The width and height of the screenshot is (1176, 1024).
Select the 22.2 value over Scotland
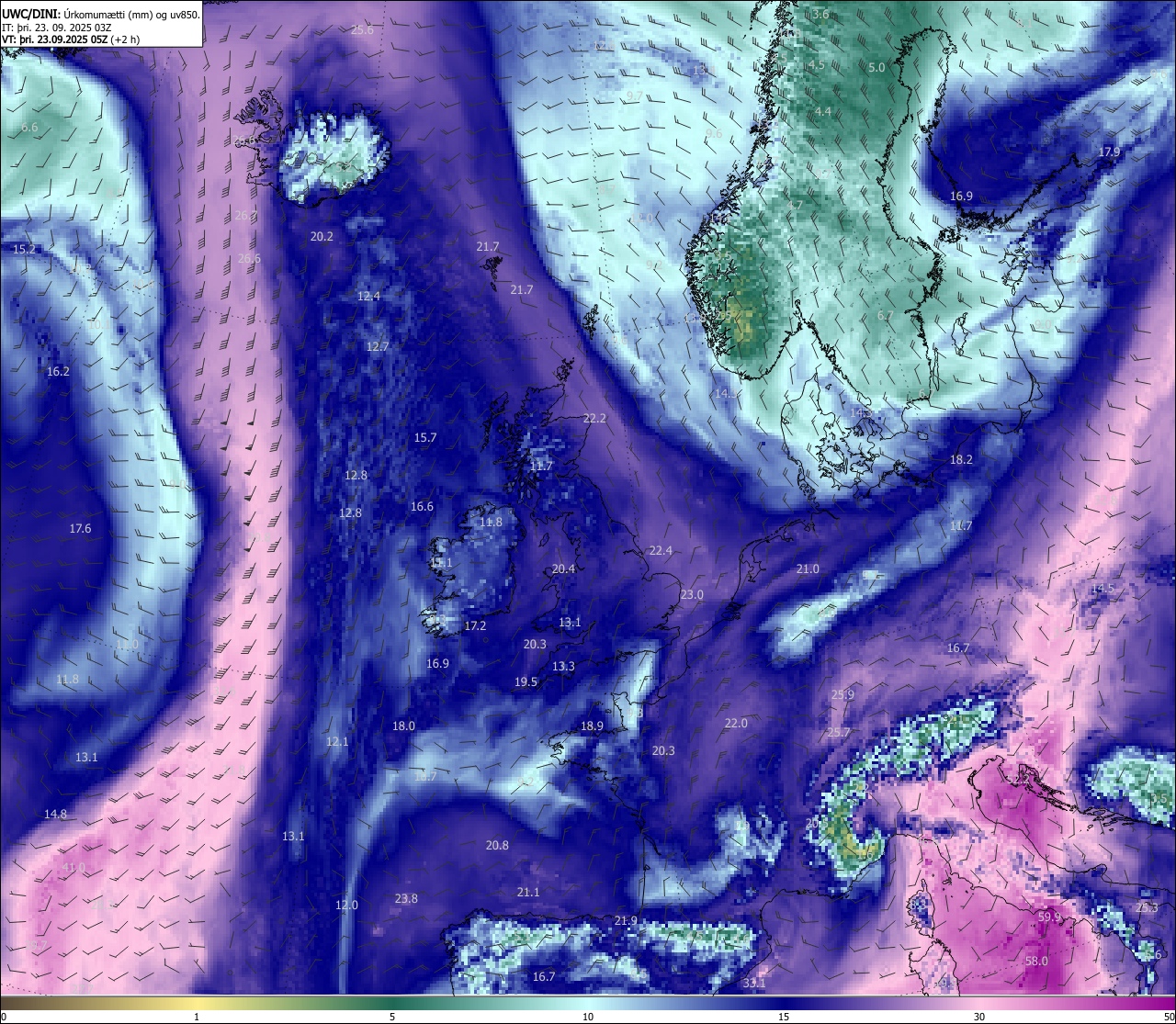point(594,418)
